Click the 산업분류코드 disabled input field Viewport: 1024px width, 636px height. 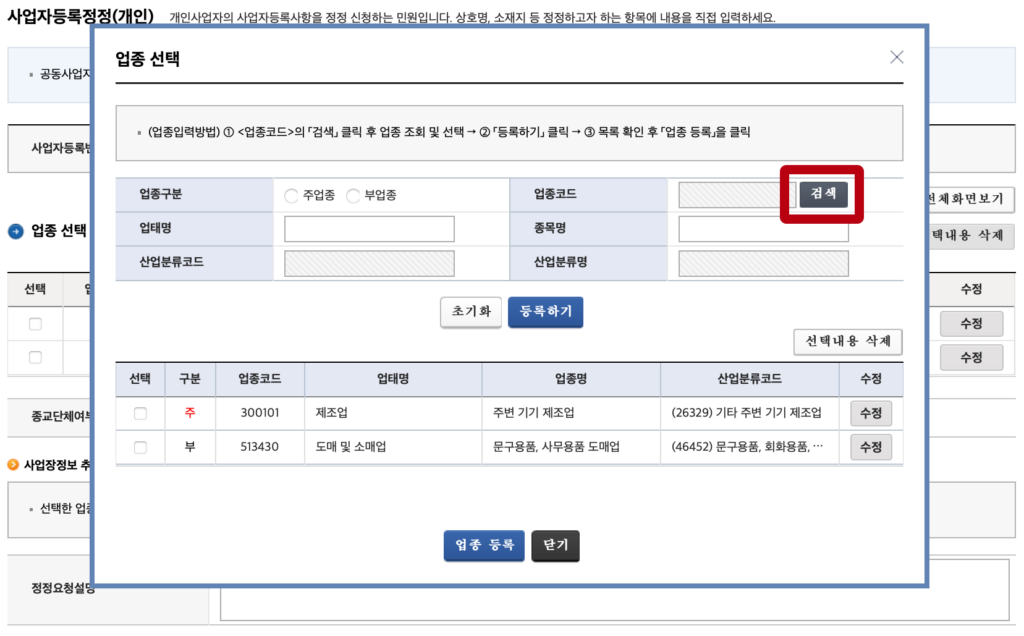369,264
